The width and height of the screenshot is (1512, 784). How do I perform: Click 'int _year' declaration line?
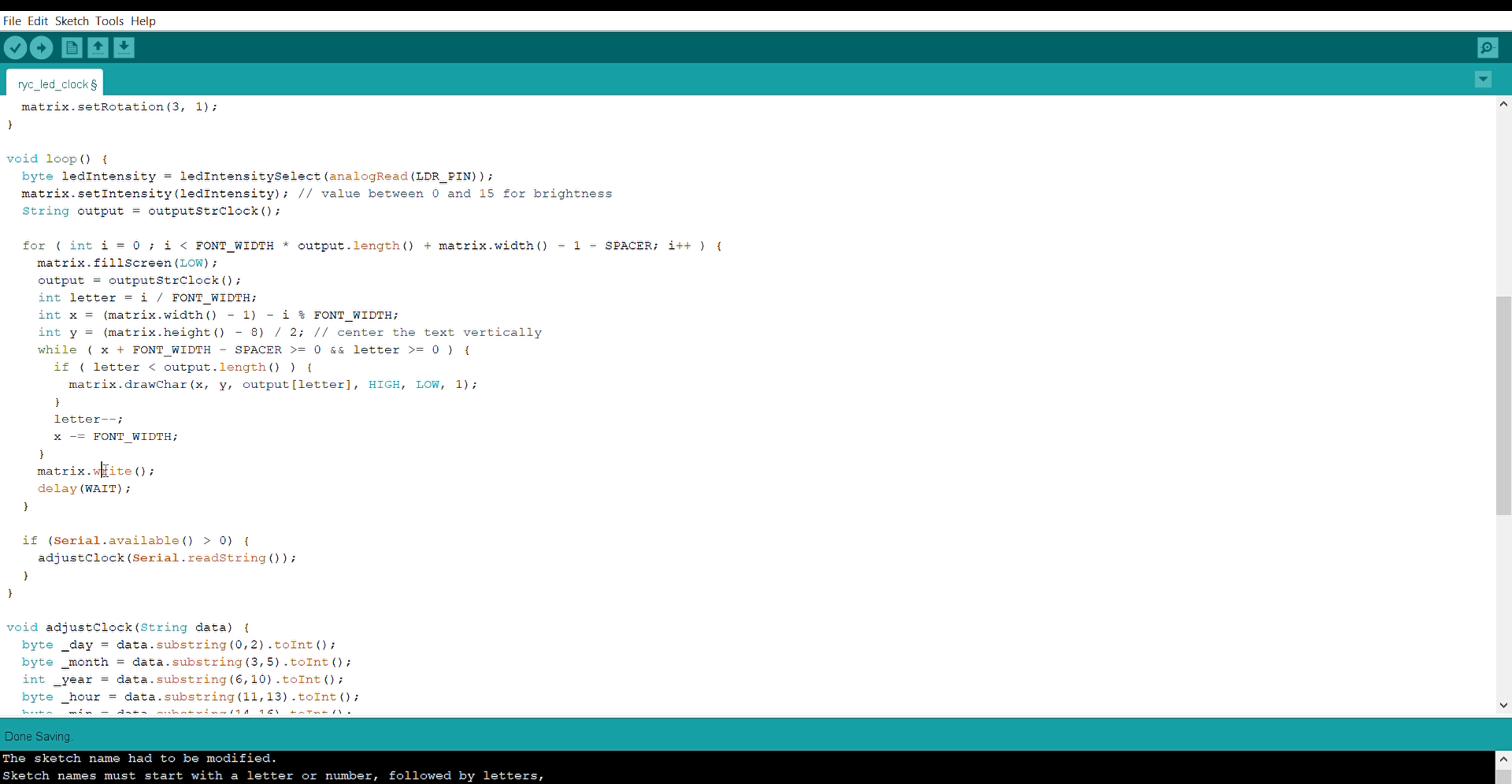pyautogui.click(x=183, y=679)
